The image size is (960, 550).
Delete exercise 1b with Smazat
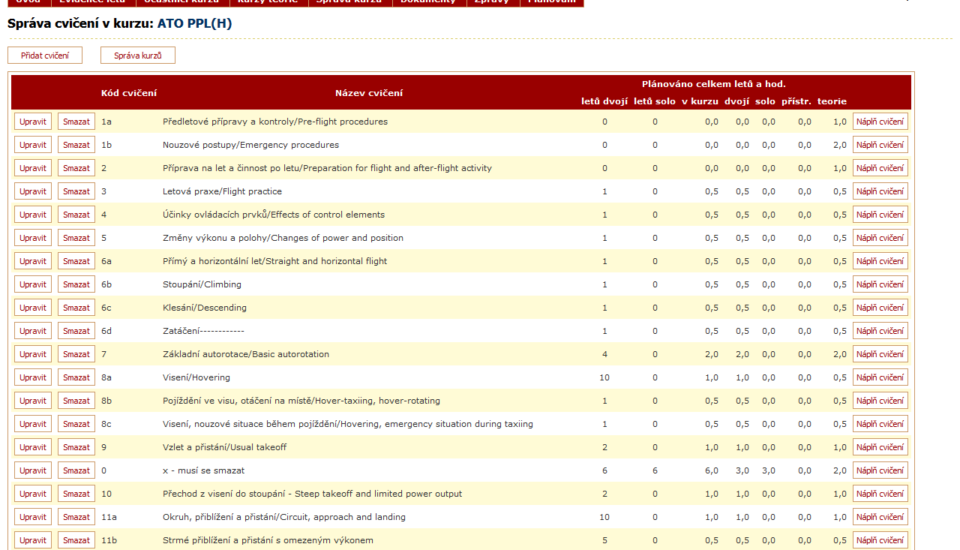[x=76, y=145]
